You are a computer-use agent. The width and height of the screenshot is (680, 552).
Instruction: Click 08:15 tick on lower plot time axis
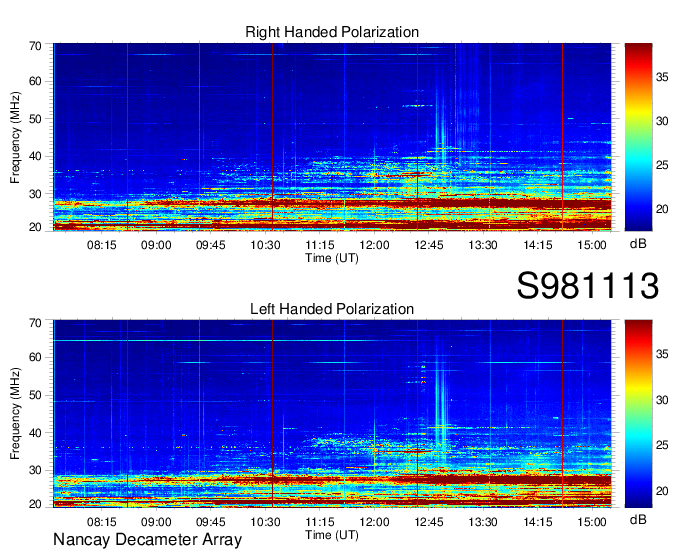coord(101,522)
